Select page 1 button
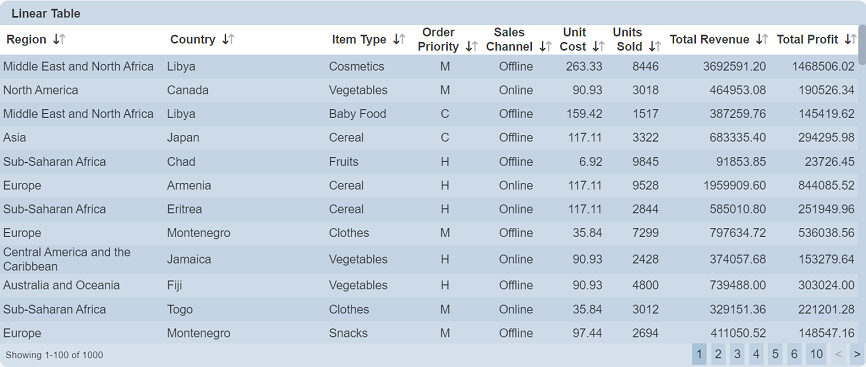Image resolution: width=866 pixels, height=367 pixels. click(x=699, y=354)
